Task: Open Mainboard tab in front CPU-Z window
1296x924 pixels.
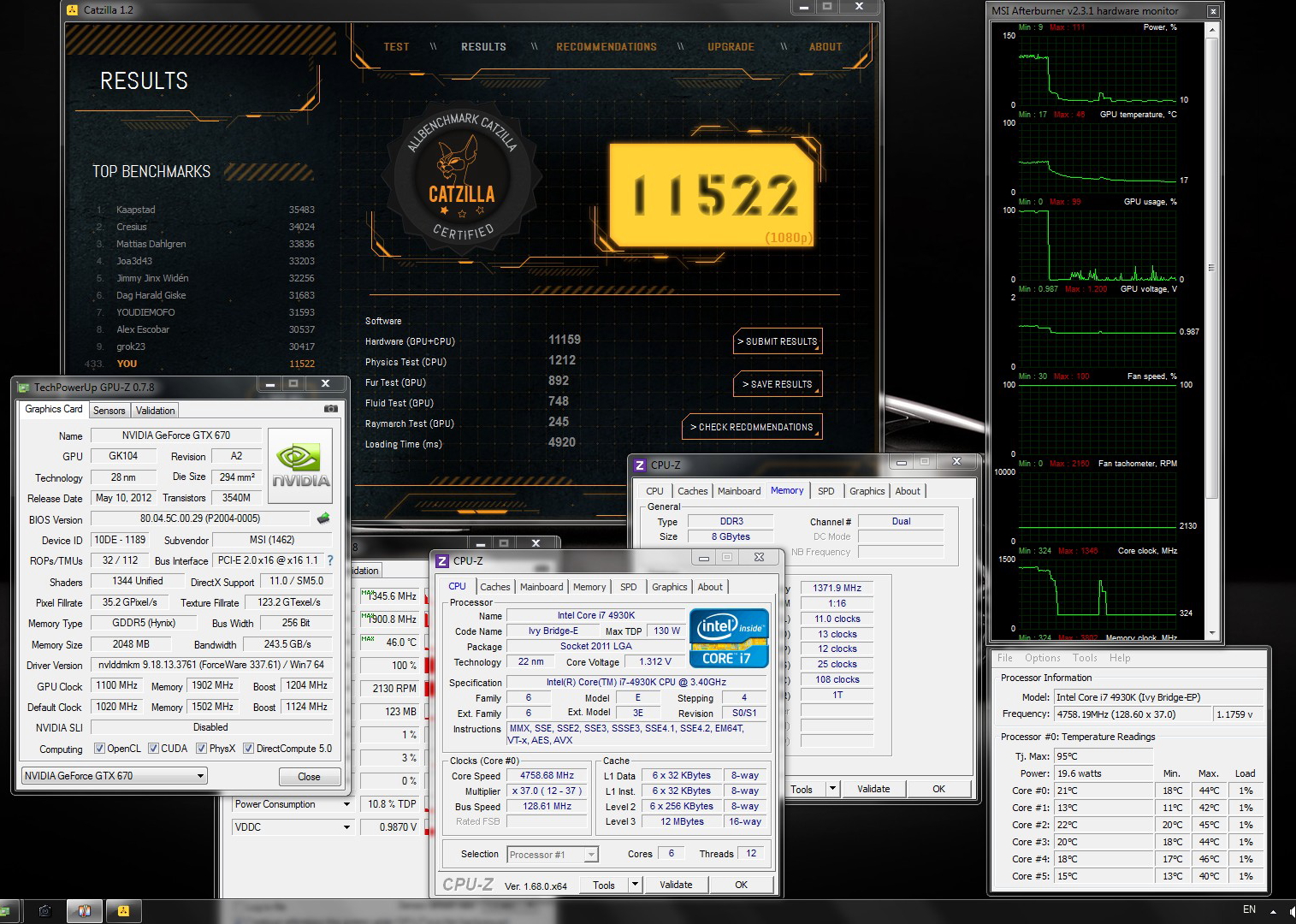Action: pyautogui.click(x=541, y=587)
